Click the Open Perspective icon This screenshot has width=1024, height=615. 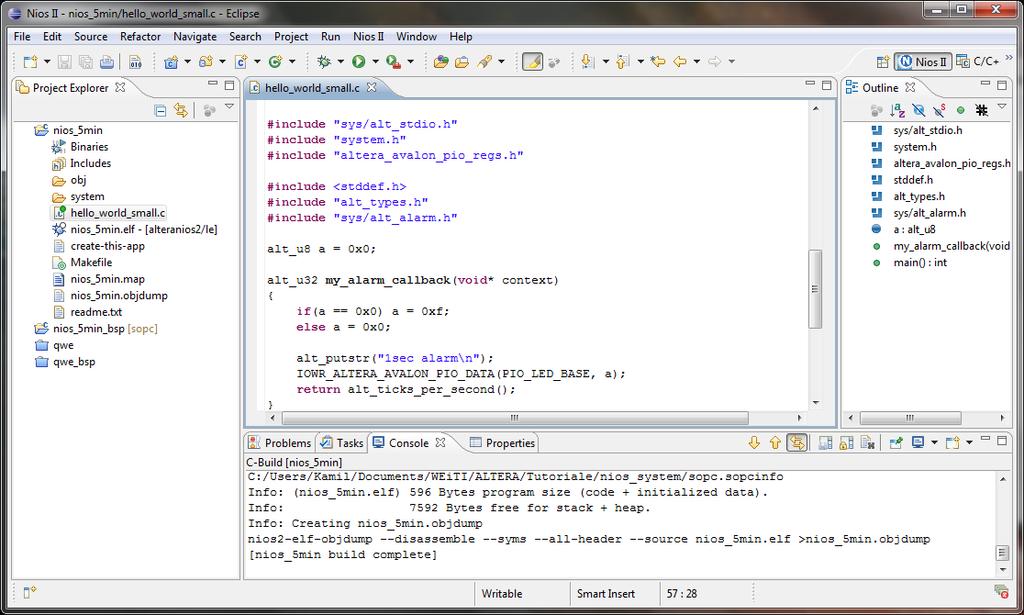(883, 61)
